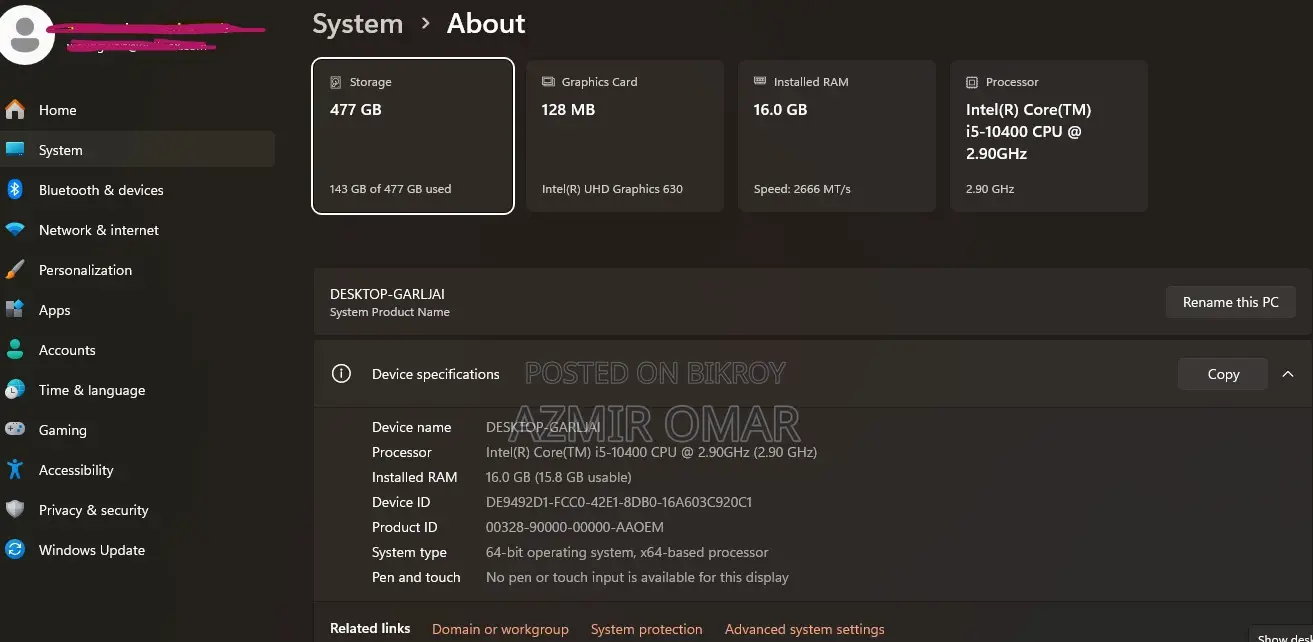Click the 64-bit operating system text
The image size is (1313, 642).
[x=627, y=552]
